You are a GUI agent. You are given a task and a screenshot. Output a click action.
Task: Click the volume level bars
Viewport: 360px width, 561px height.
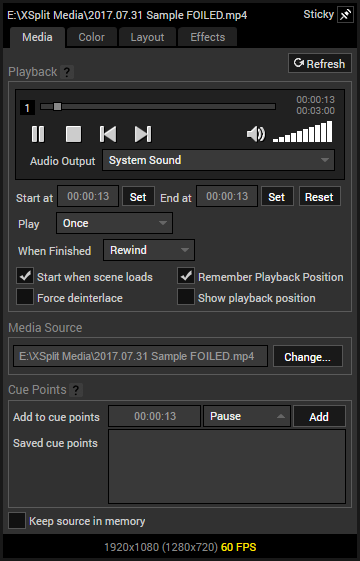point(303,132)
